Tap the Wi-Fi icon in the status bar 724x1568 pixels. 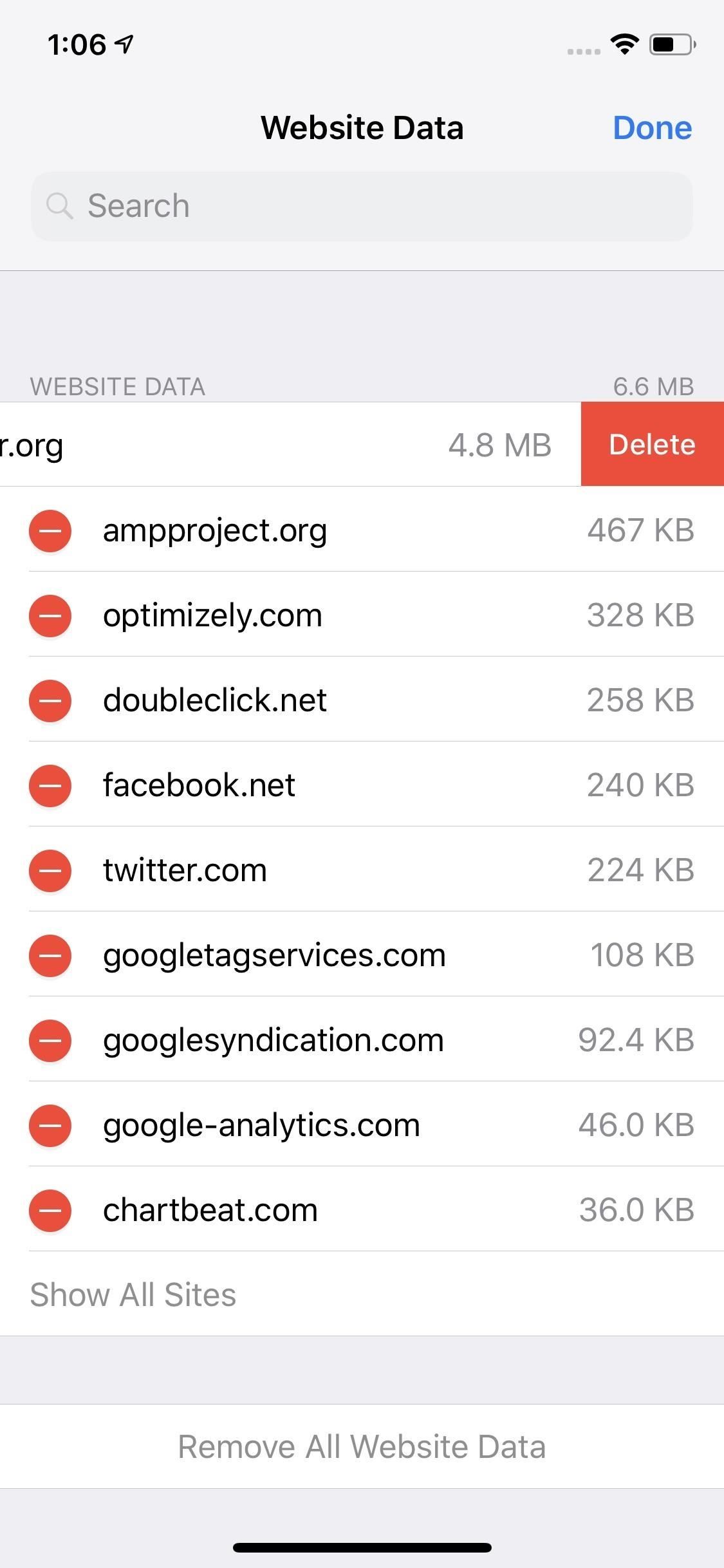(622, 44)
